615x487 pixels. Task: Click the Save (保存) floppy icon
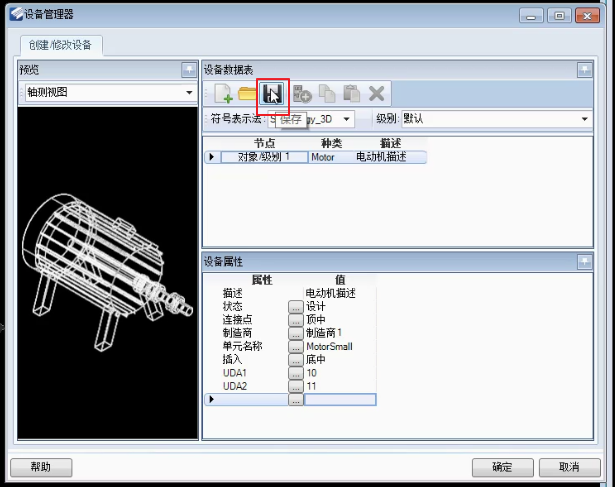tap(273, 94)
